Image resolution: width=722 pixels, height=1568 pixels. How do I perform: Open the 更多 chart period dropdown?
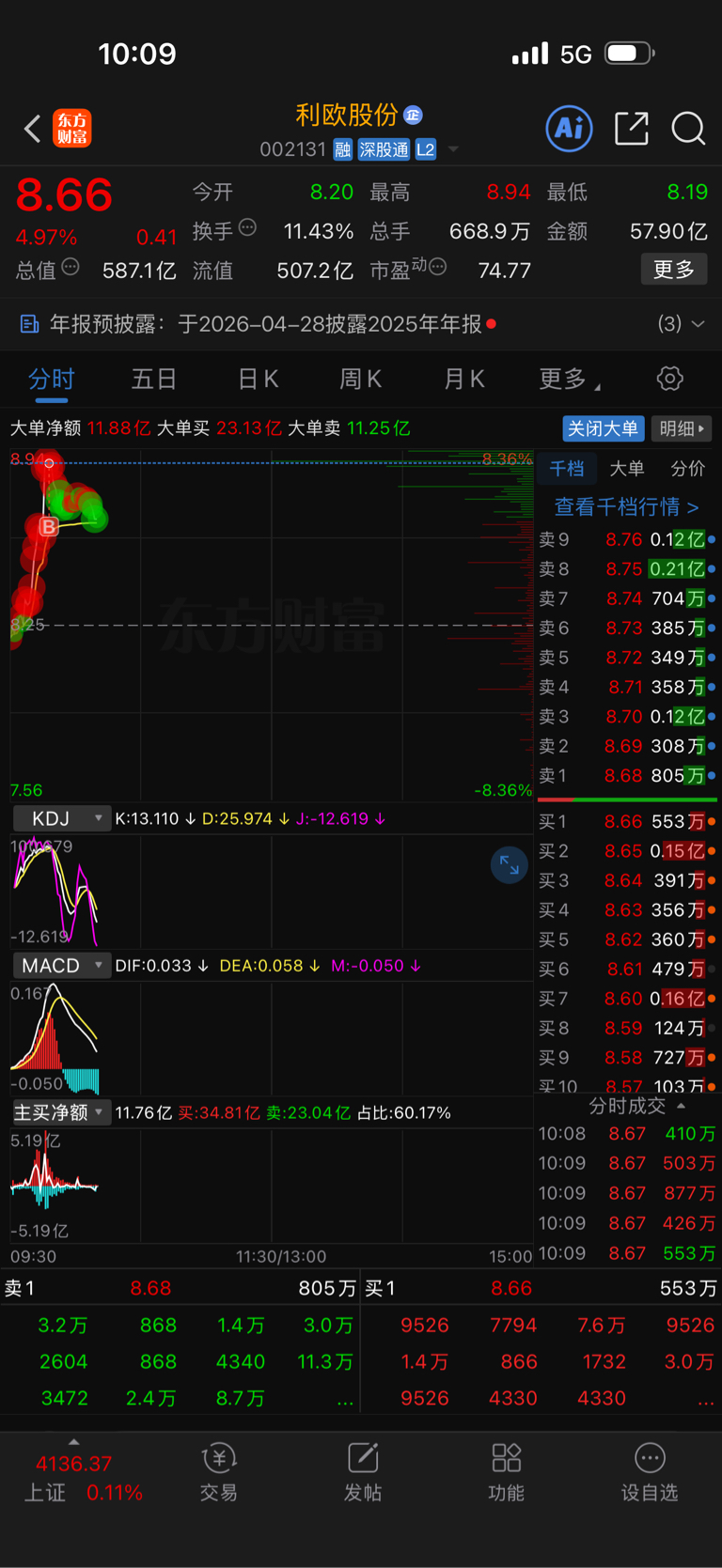click(x=569, y=379)
